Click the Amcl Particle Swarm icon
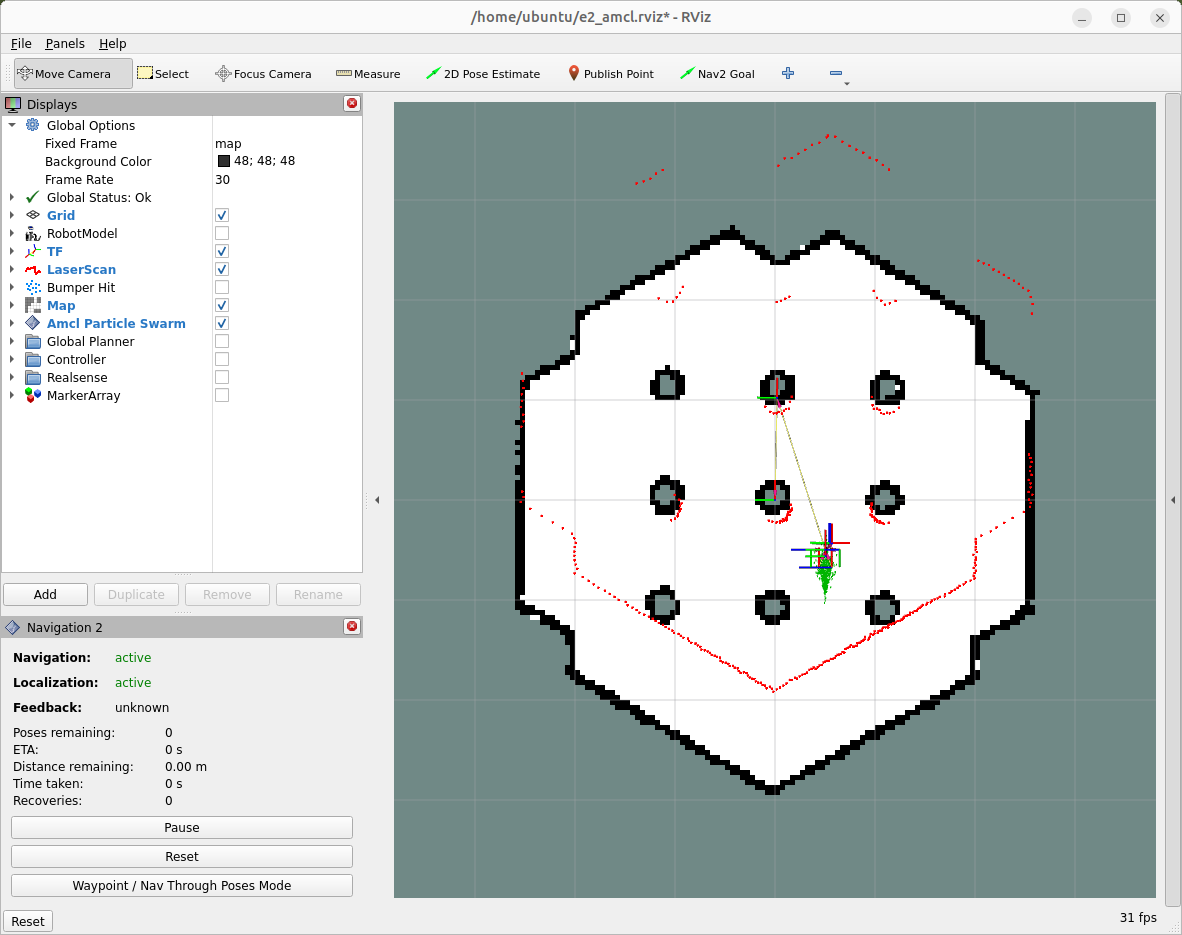 click(32, 323)
